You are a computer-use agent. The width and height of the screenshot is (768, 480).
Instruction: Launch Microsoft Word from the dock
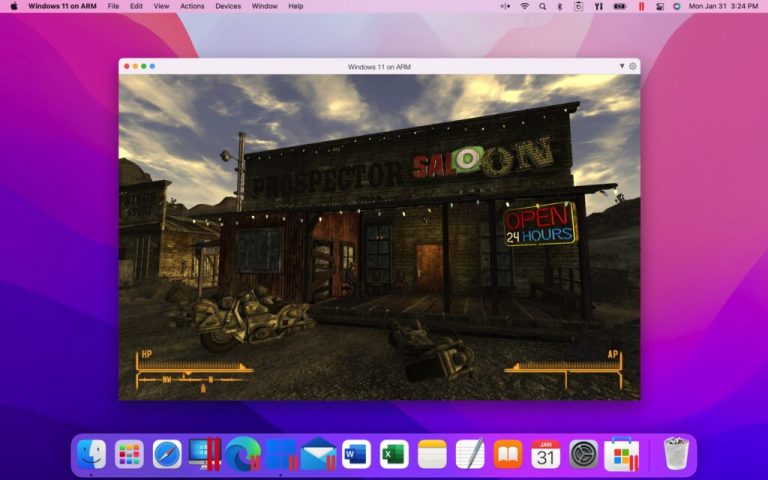(x=356, y=454)
